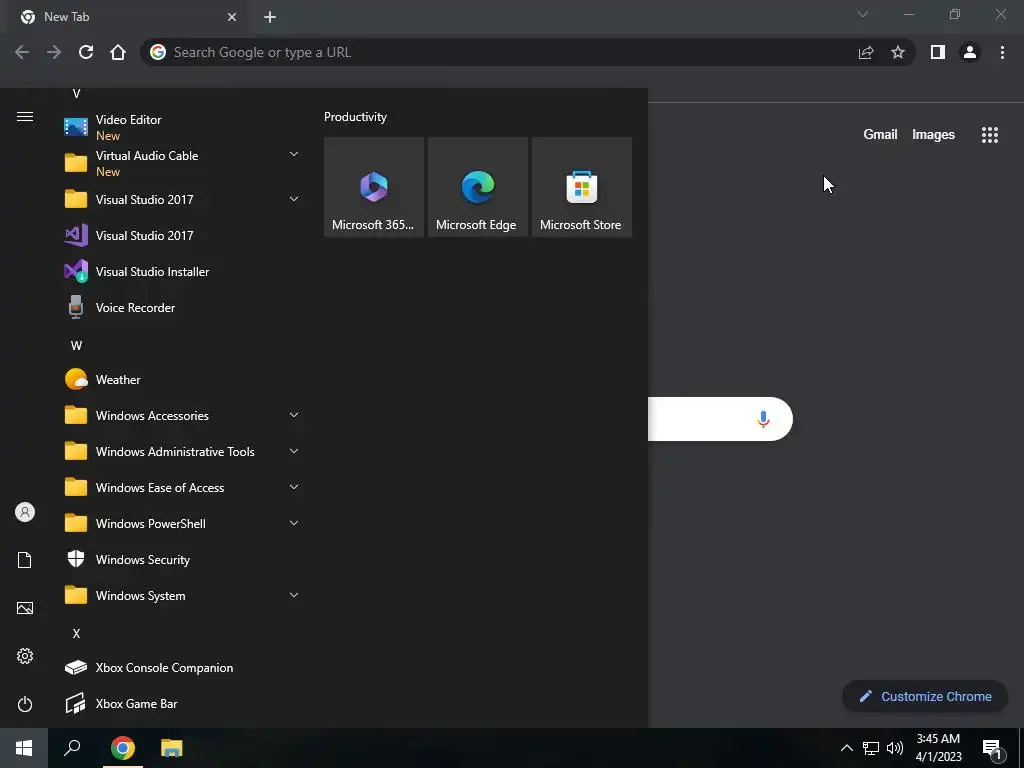Expand the Windows PowerShell folder
This screenshot has width=1024, height=768.
[294, 523]
